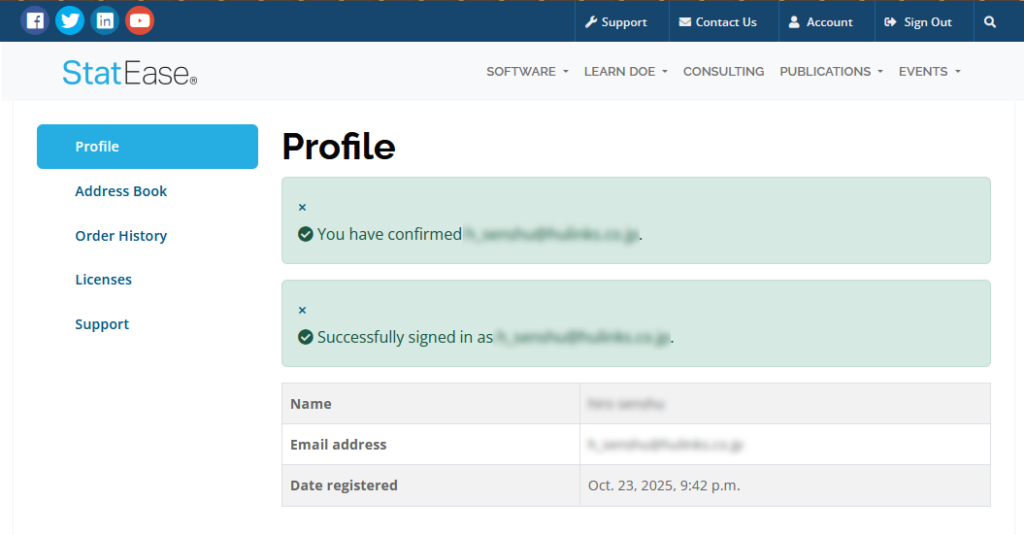This screenshot has width=1024, height=535.
Task: Click the Sign Out button
Action: [x=918, y=22]
